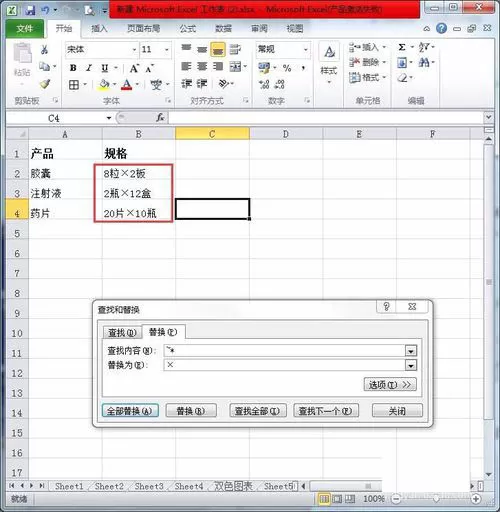The image size is (500, 512).
Task: Click the Excel Help question icon
Action: (441, 28)
